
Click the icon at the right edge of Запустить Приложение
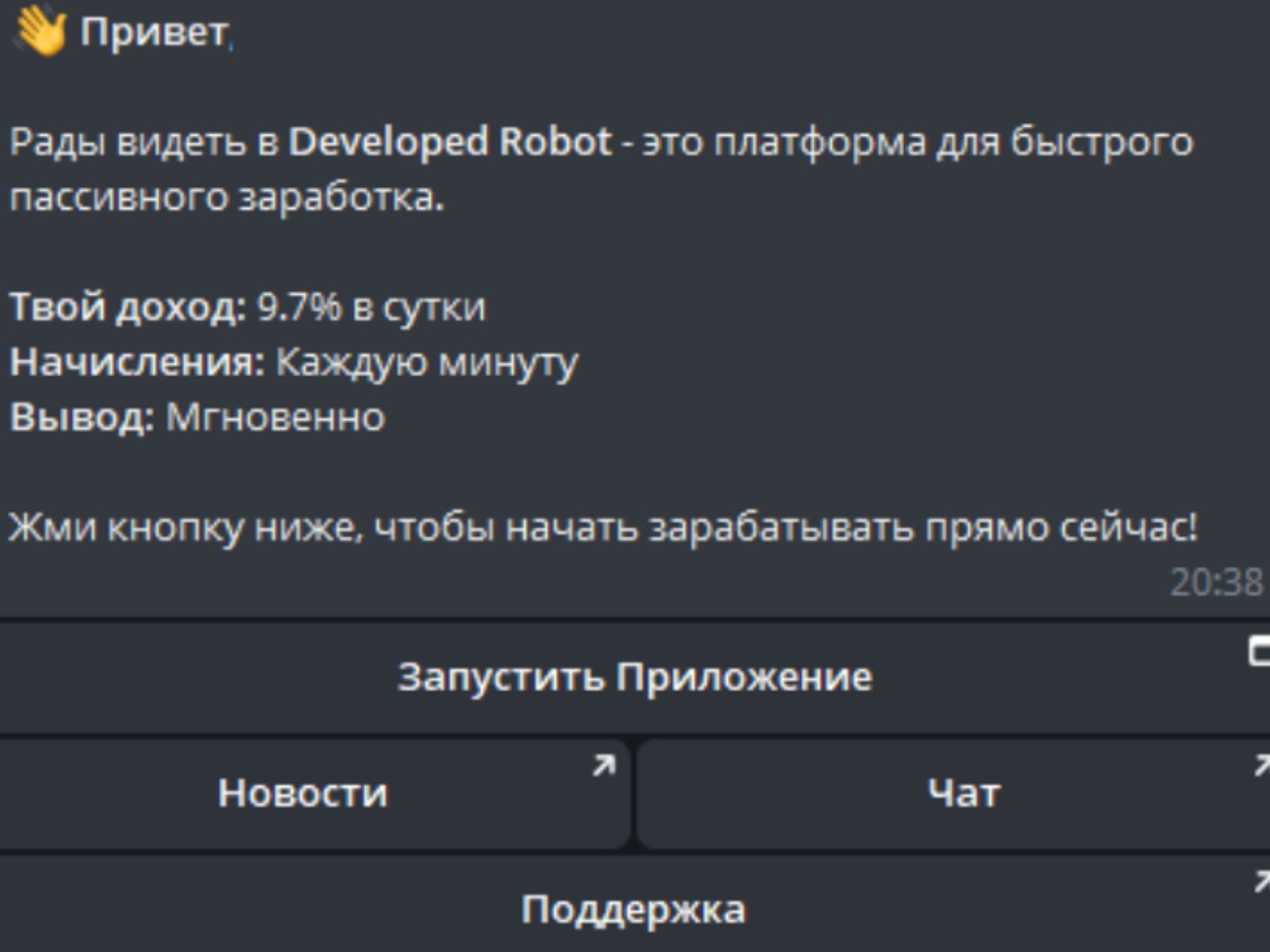(1264, 651)
